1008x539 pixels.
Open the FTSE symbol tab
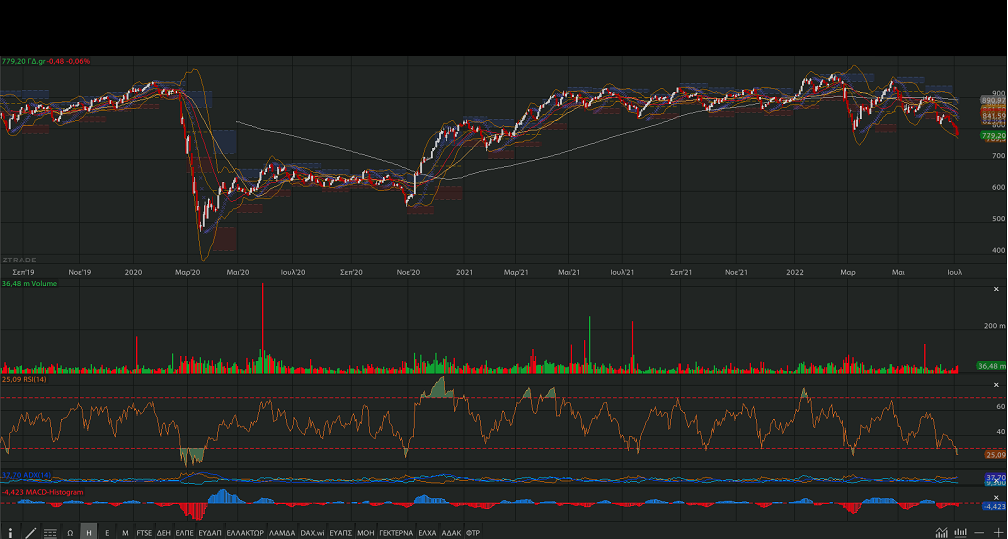tap(145, 532)
